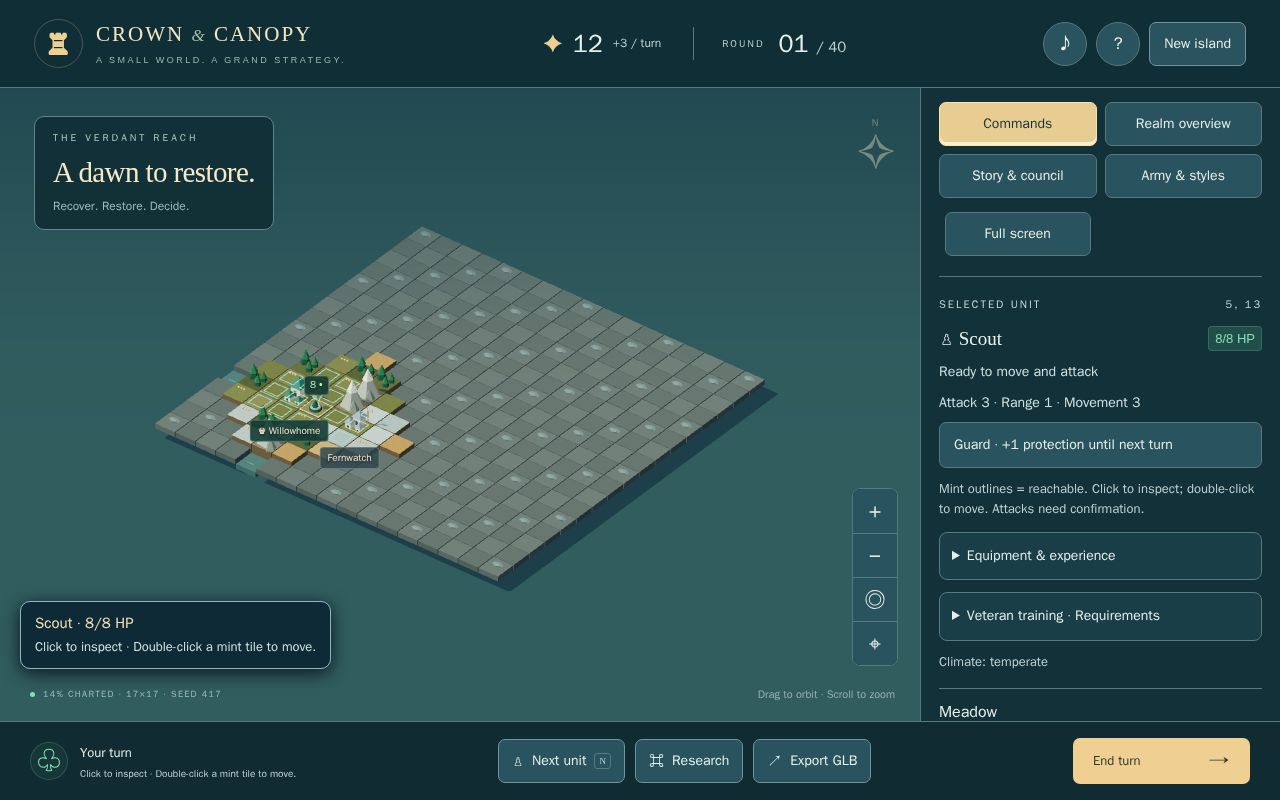The width and height of the screenshot is (1280, 800).
Task: Start a New island
Action: tap(1197, 44)
